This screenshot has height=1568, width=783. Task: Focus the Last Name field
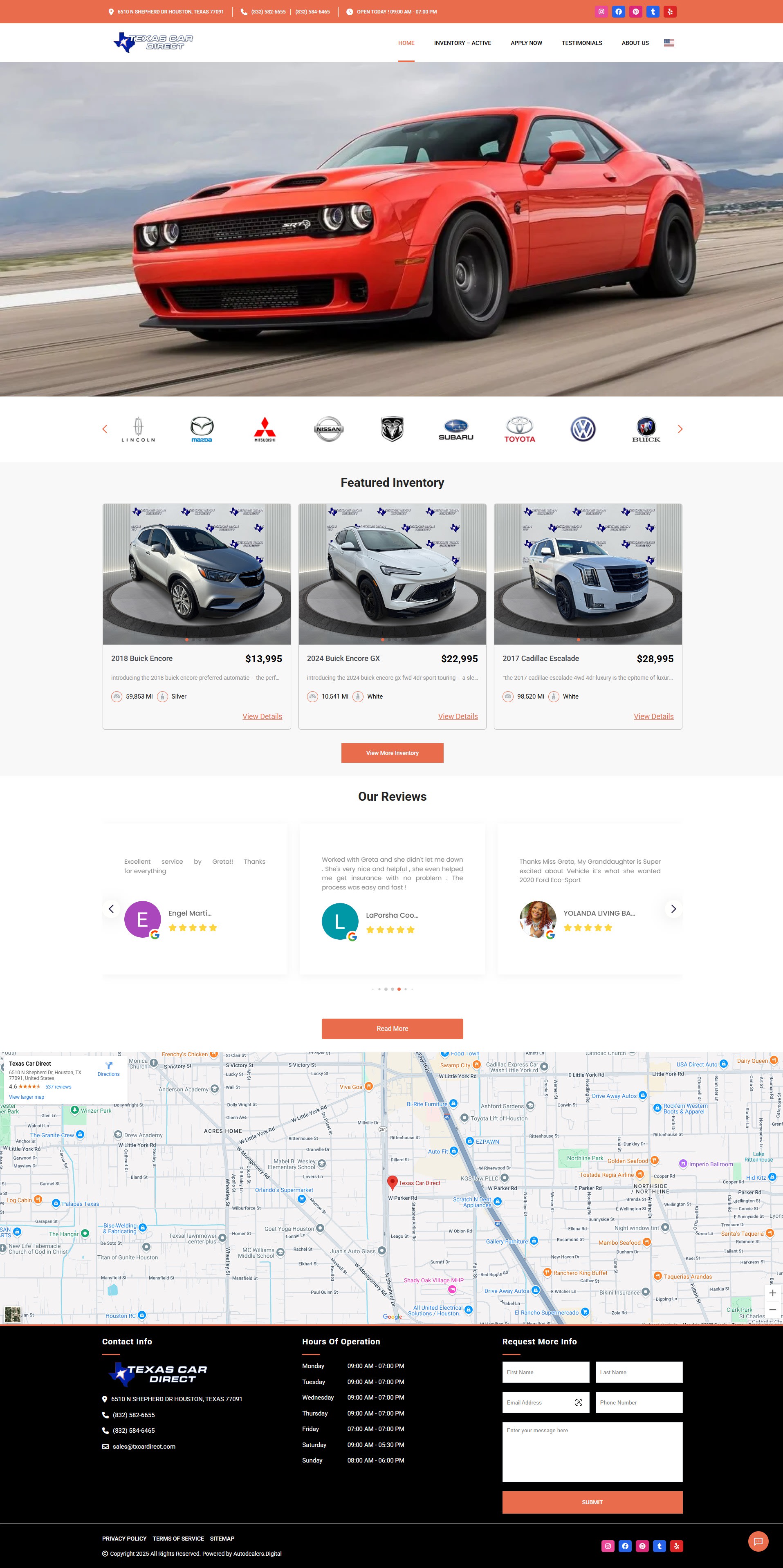click(x=639, y=1372)
